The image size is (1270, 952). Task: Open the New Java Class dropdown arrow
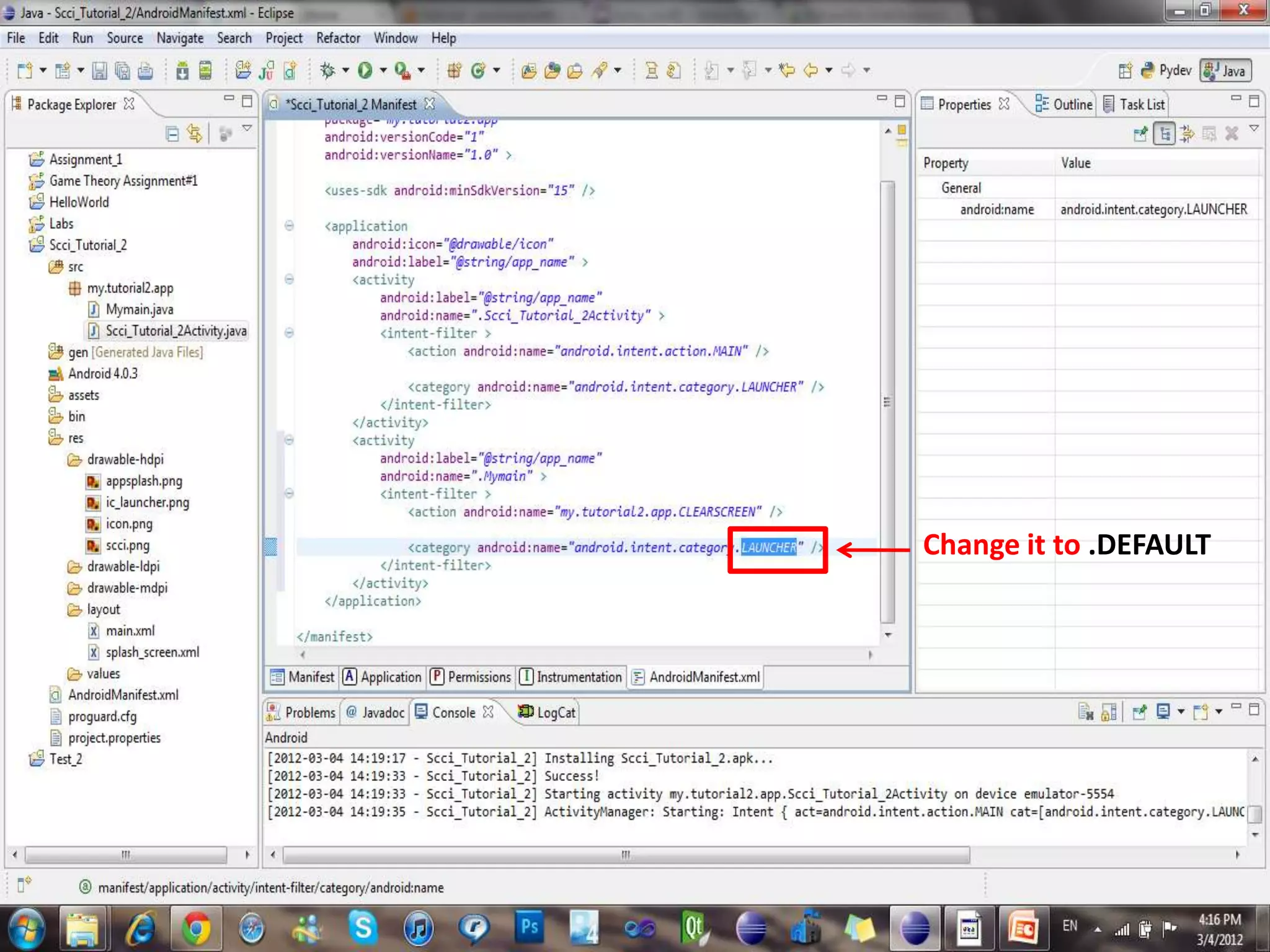496,70
